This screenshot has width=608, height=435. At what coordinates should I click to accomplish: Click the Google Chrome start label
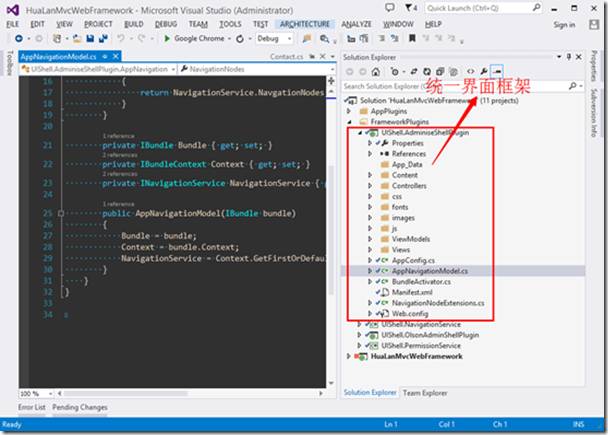[x=199, y=38]
